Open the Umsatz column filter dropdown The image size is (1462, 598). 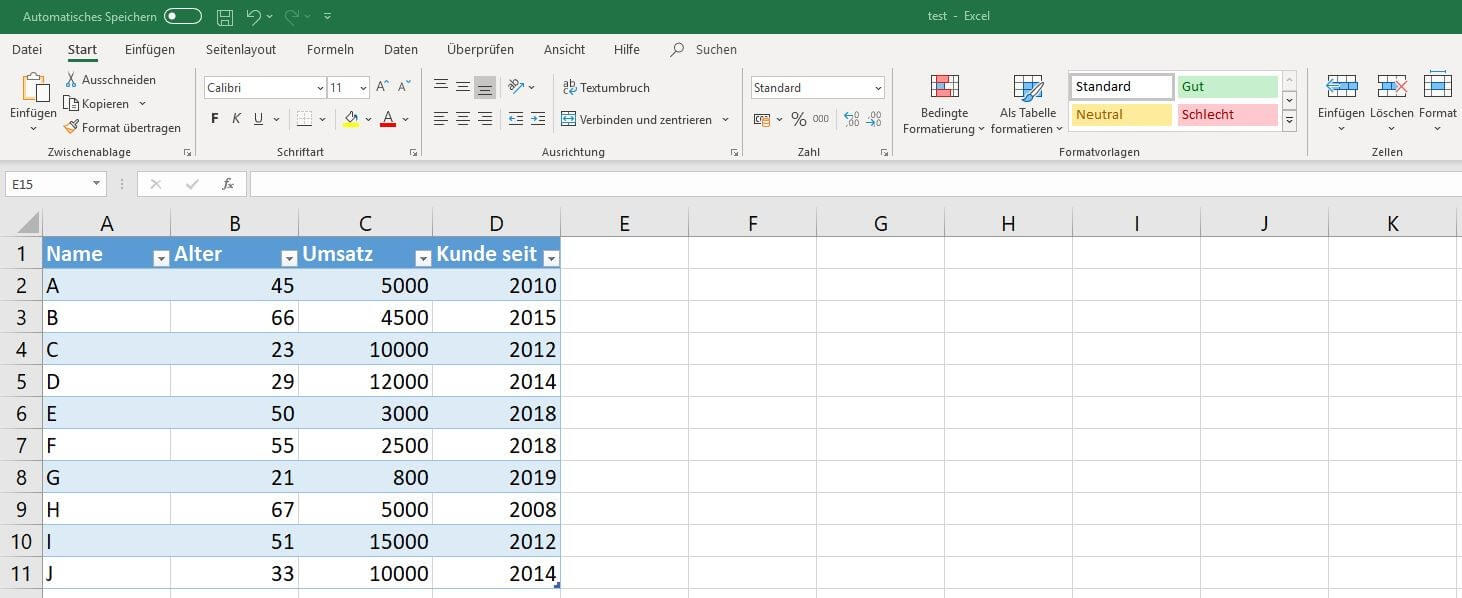click(422, 258)
